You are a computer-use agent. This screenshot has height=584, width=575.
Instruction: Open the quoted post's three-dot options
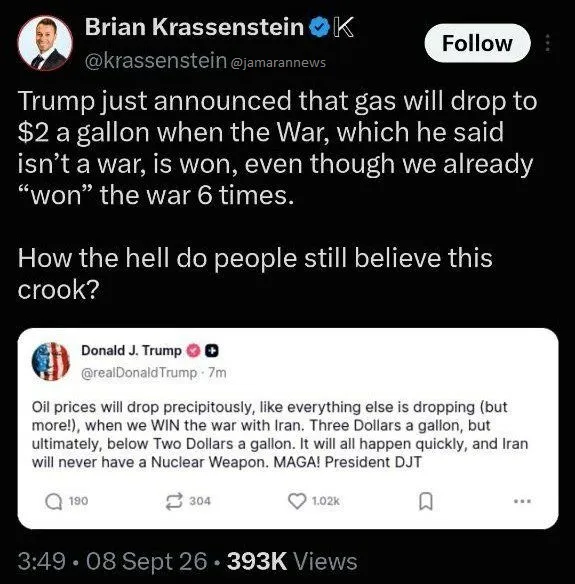tap(522, 501)
